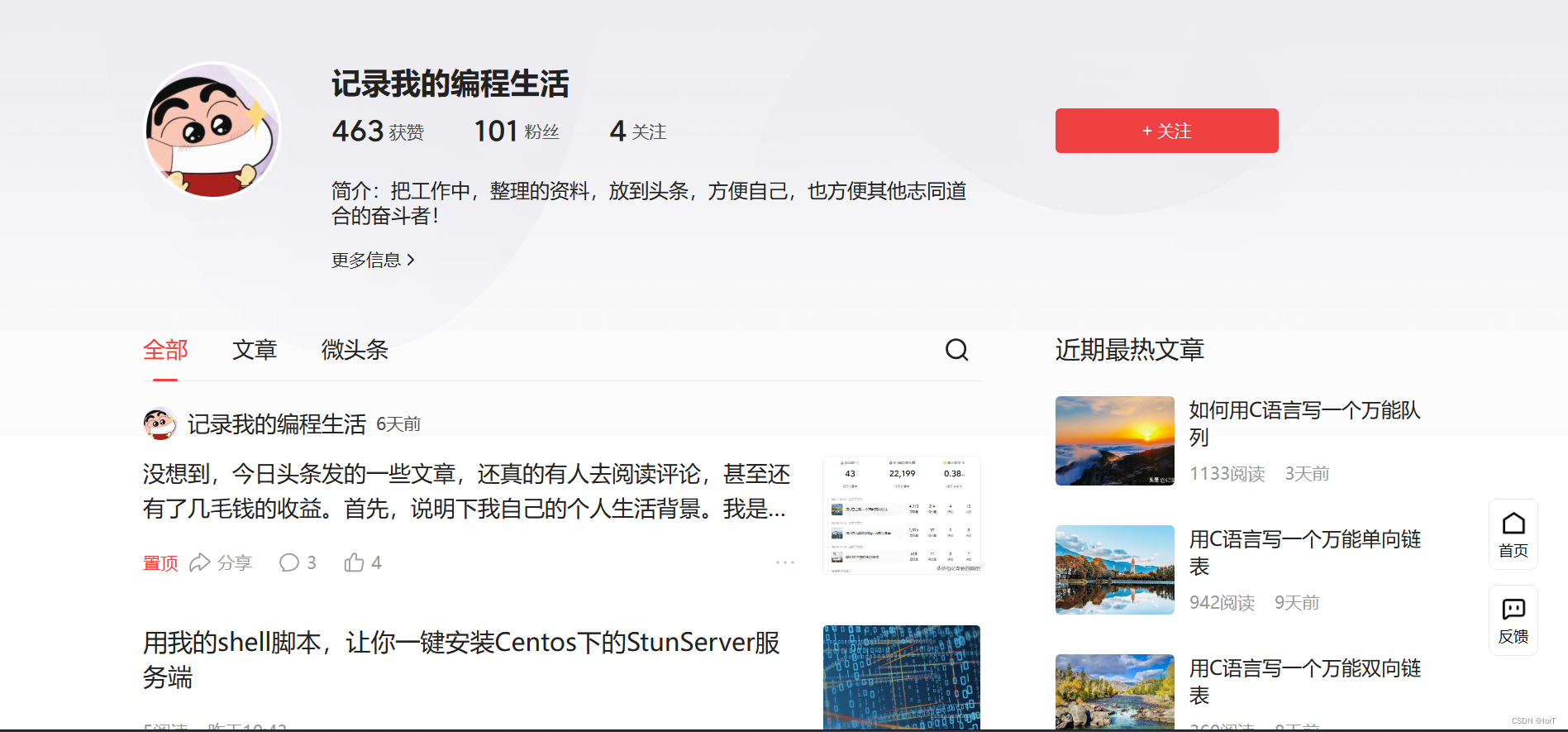View the statistics screenshot thumbnail in pinned post
Viewport: 1568px width, 732px height.
[x=902, y=514]
